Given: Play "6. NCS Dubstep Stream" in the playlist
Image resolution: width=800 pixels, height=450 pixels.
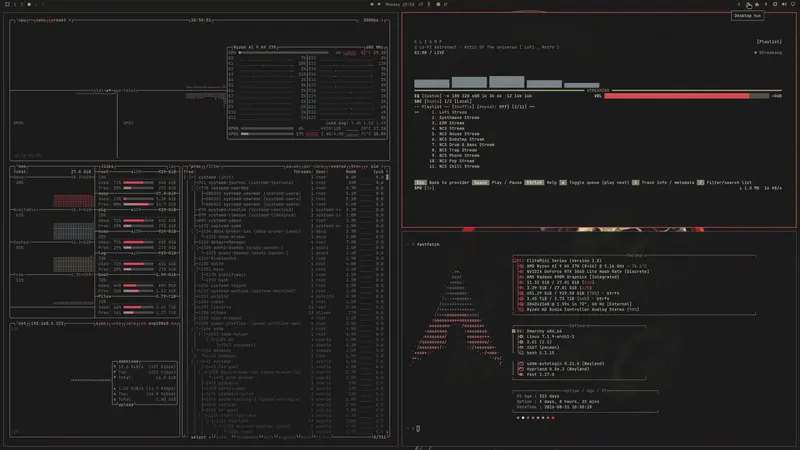Looking at the screenshot, I should (x=458, y=139).
